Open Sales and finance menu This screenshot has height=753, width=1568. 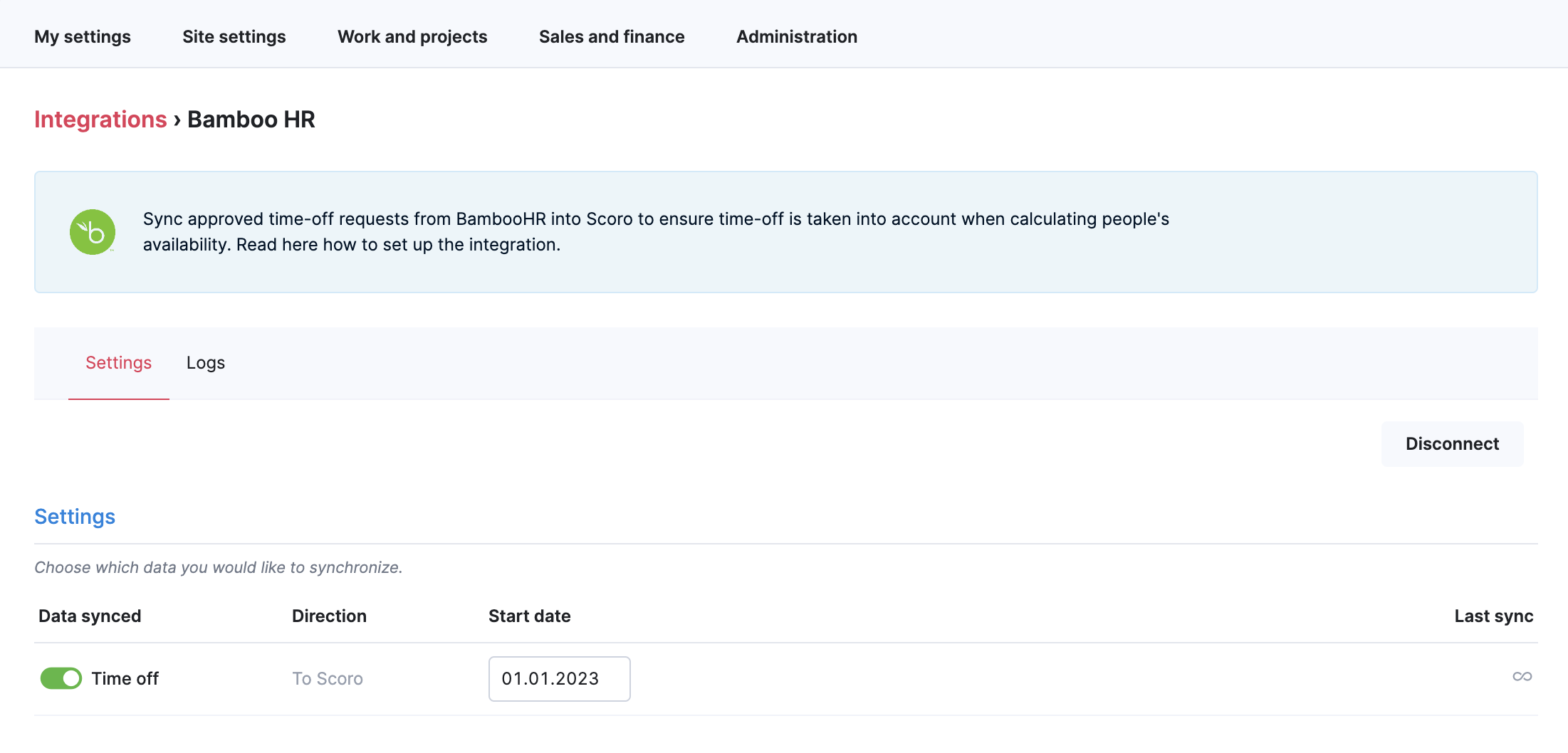(x=612, y=37)
